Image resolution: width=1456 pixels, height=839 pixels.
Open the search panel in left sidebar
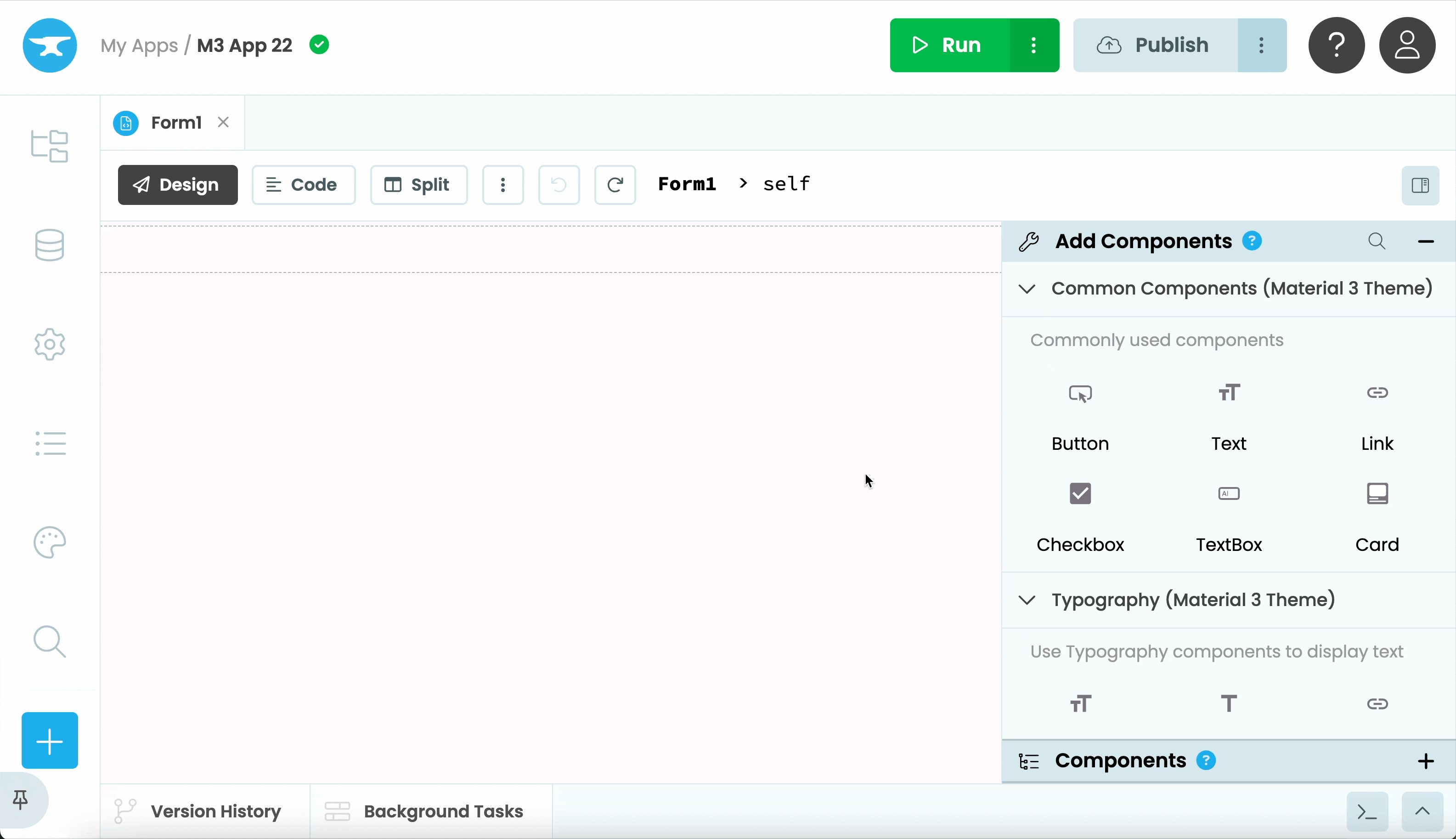click(x=50, y=641)
